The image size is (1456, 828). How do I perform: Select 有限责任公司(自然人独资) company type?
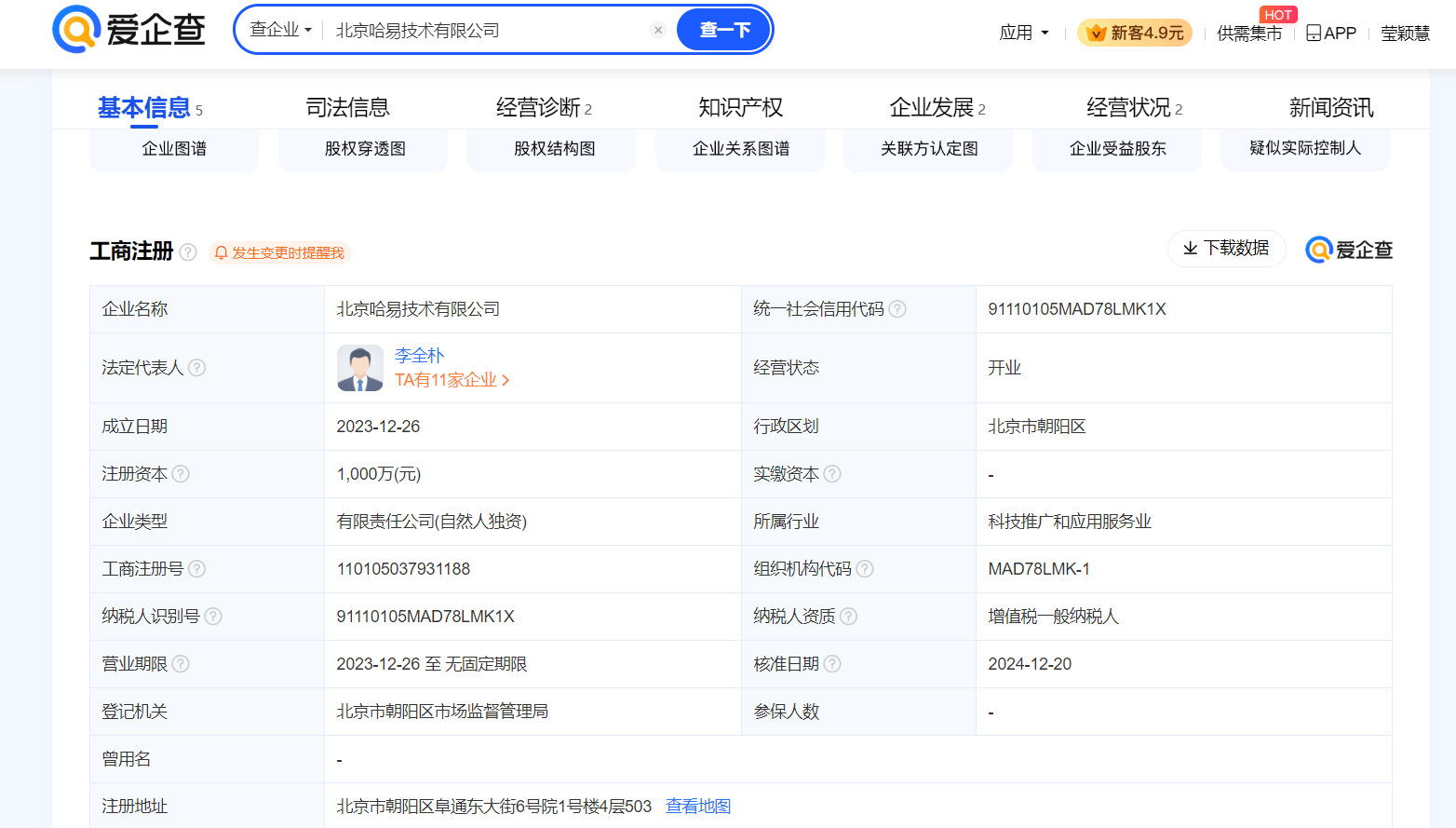coord(432,522)
